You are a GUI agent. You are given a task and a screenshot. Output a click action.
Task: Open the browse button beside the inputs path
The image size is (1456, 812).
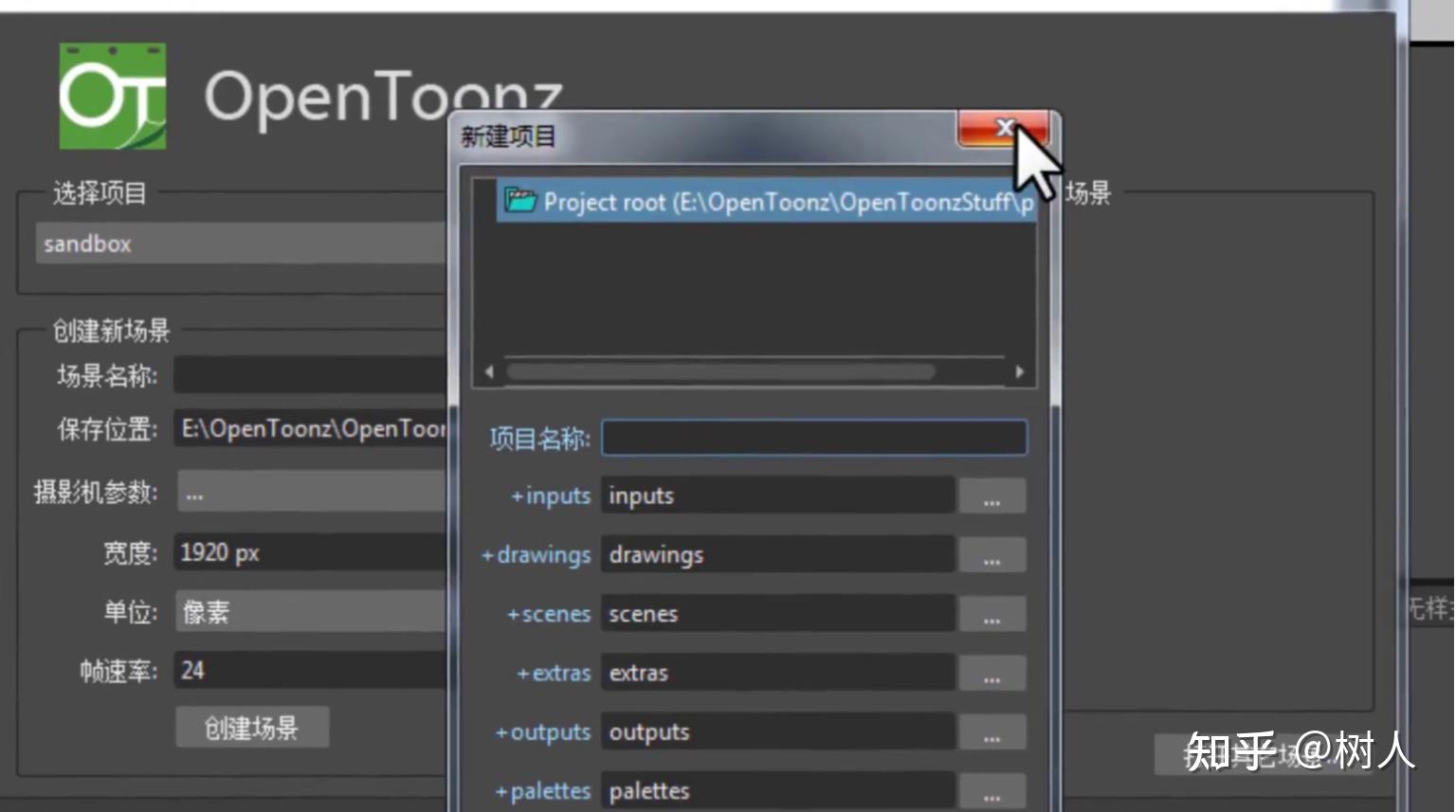(992, 496)
